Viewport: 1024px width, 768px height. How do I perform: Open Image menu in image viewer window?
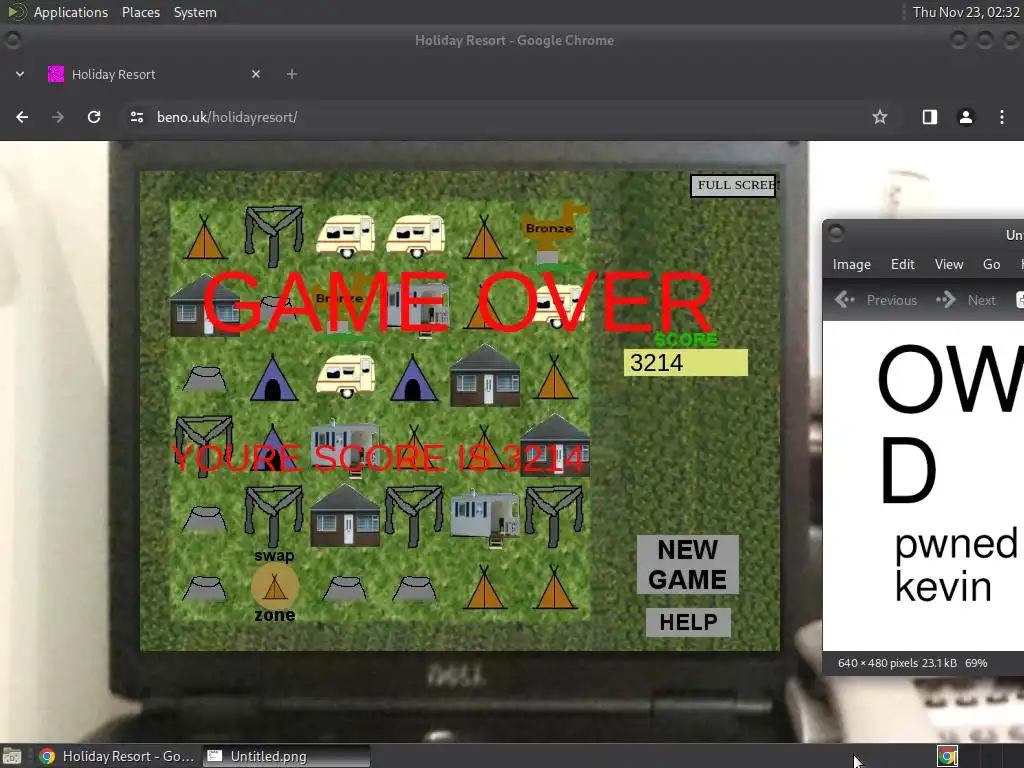[x=852, y=264]
